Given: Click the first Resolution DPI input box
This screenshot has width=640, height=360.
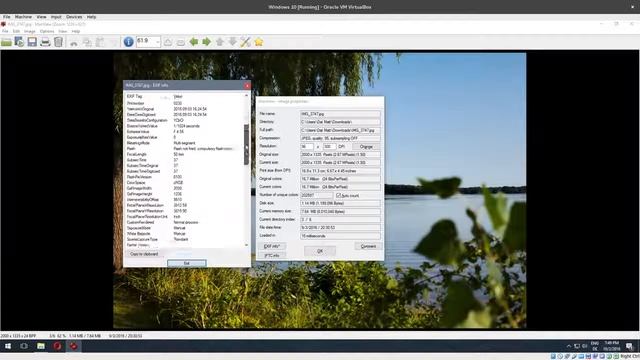Looking at the screenshot, I should tap(307, 147).
